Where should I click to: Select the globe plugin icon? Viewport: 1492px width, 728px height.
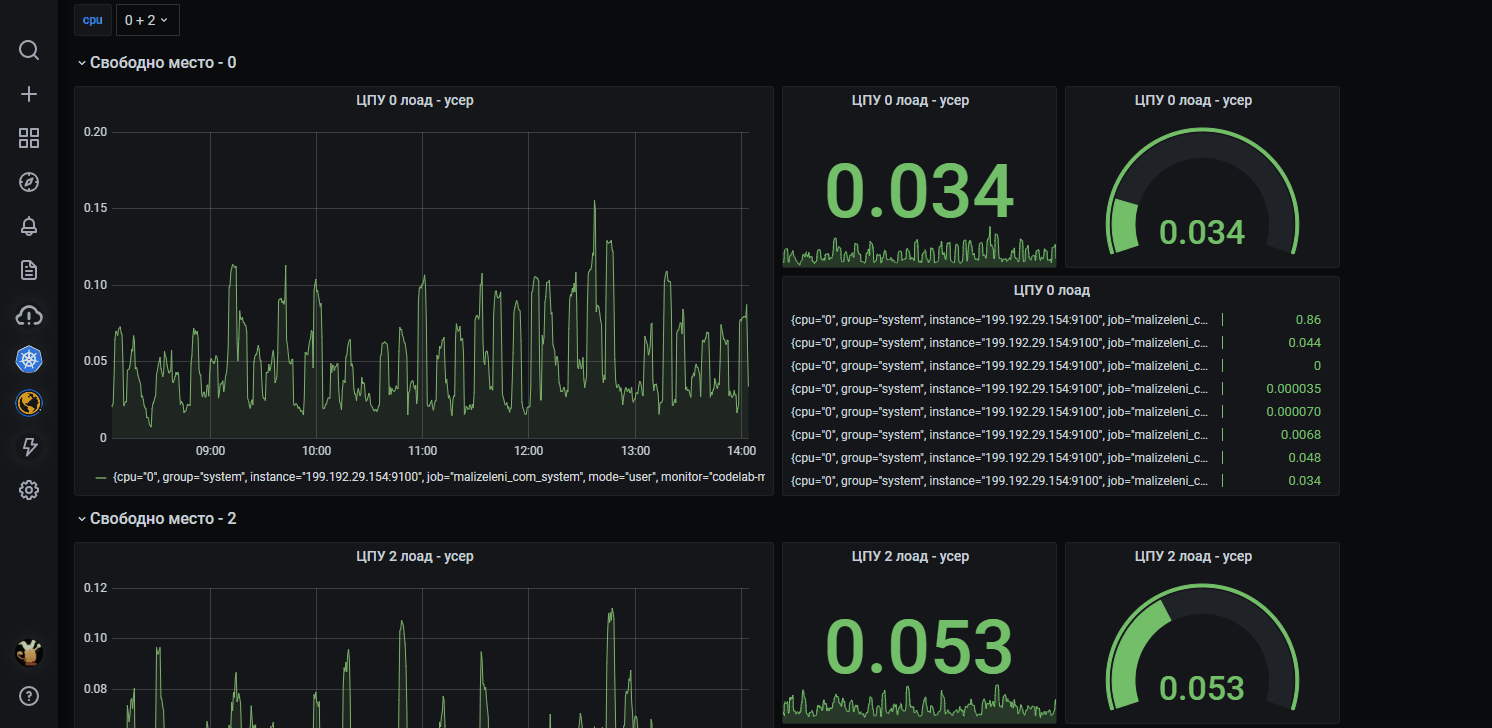point(28,403)
